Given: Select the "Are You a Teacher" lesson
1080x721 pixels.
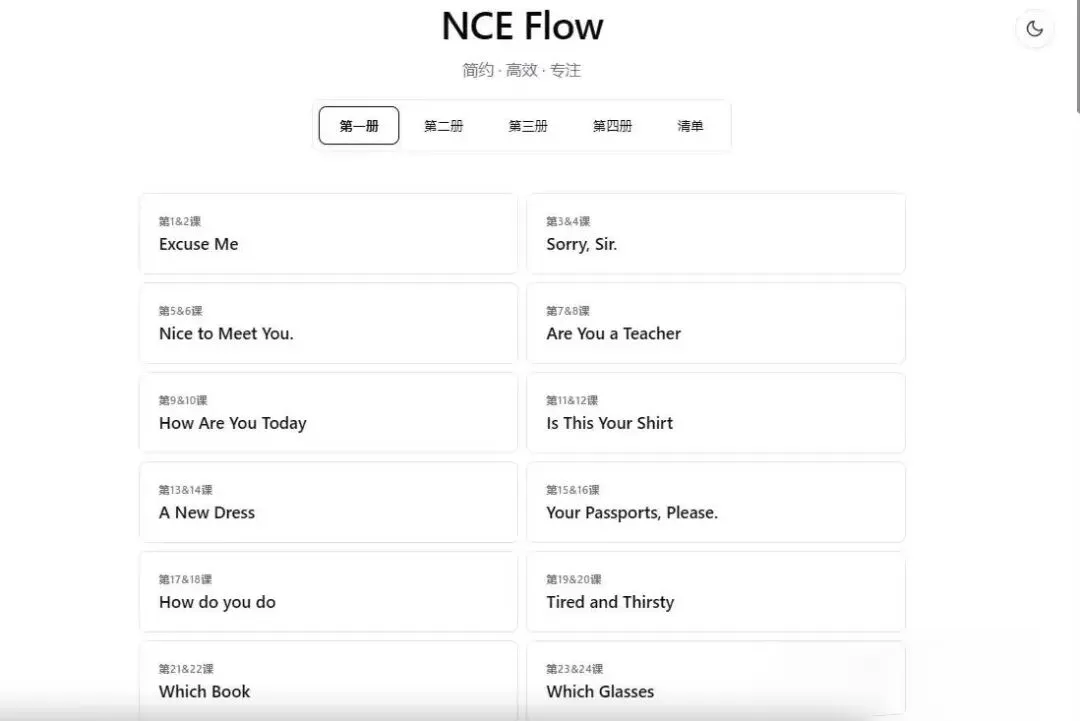Looking at the screenshot, I should [x=715, y=323].
